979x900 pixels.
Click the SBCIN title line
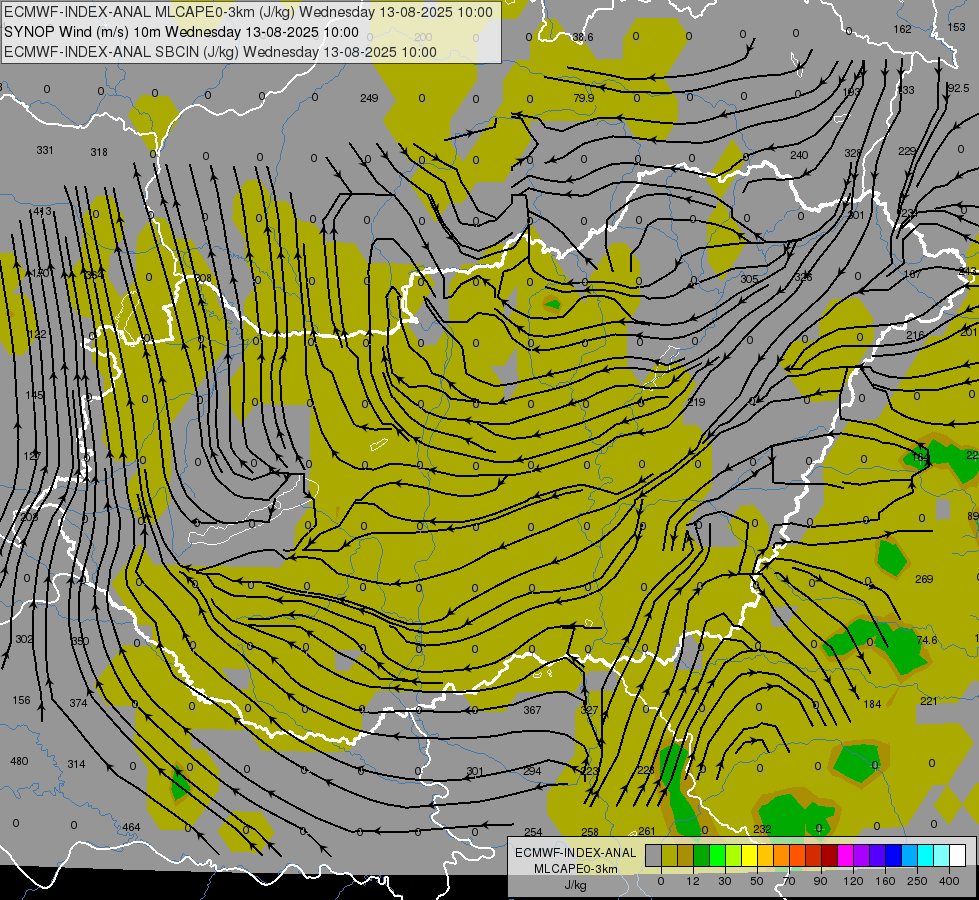(x=220, y=52)
